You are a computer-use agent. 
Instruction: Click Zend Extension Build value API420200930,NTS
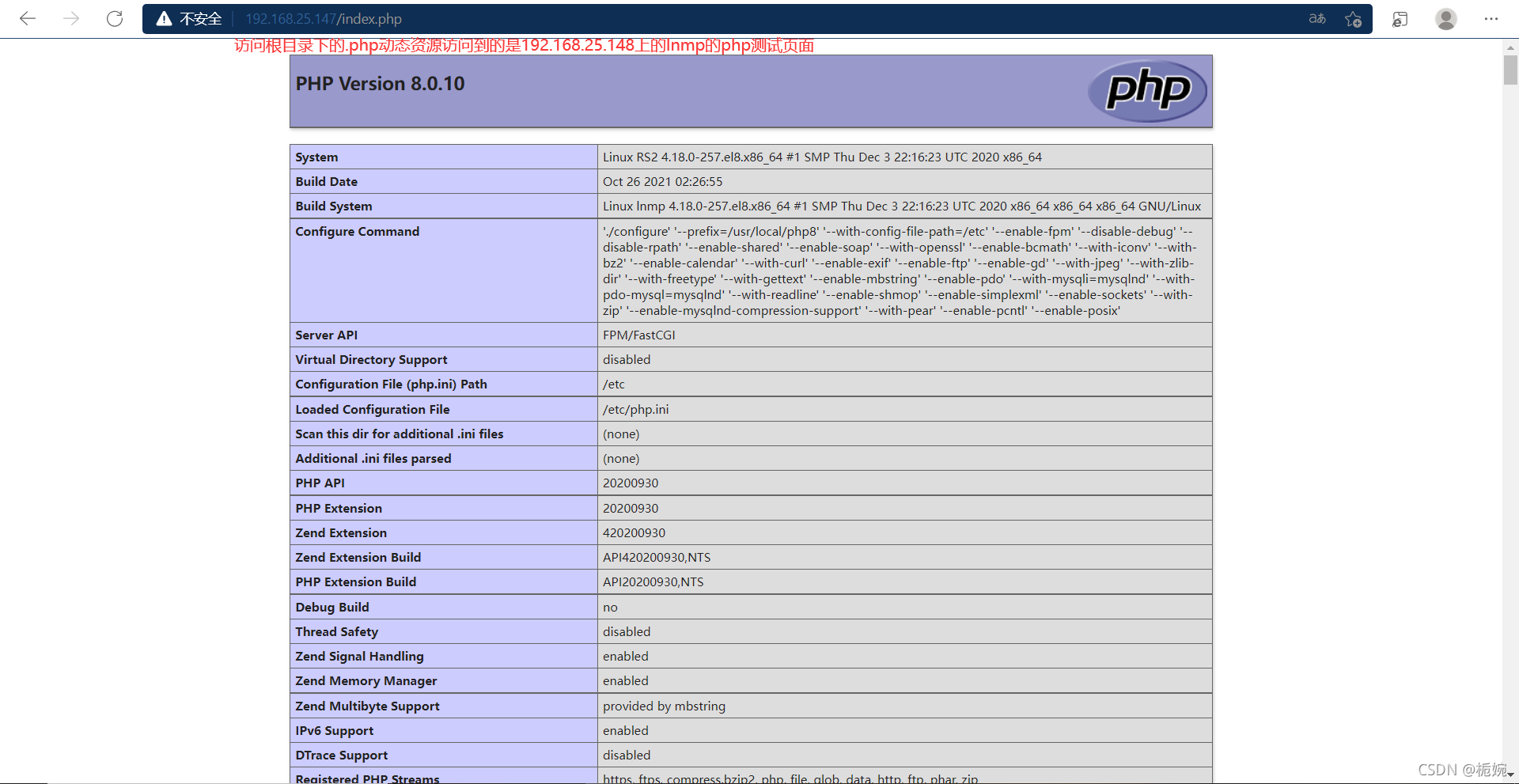click(x=657, y=558)
